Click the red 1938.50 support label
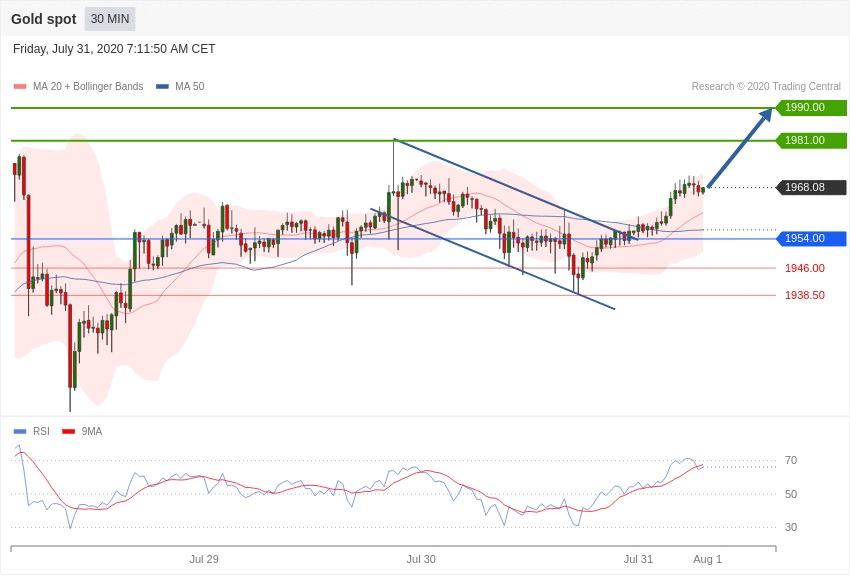The image size is (850, 576). coord(805,295)
